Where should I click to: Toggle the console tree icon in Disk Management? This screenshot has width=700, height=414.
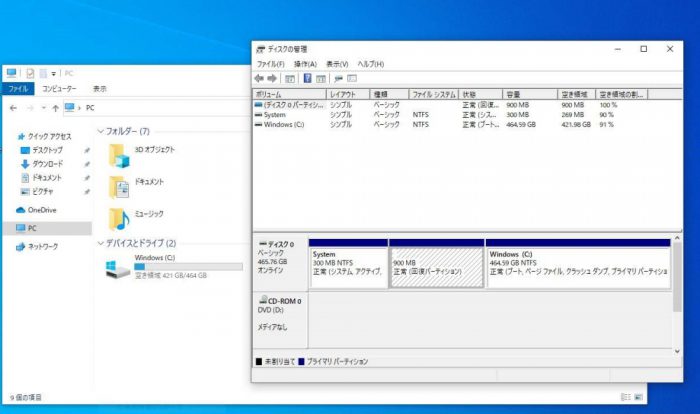click(290, 79)
